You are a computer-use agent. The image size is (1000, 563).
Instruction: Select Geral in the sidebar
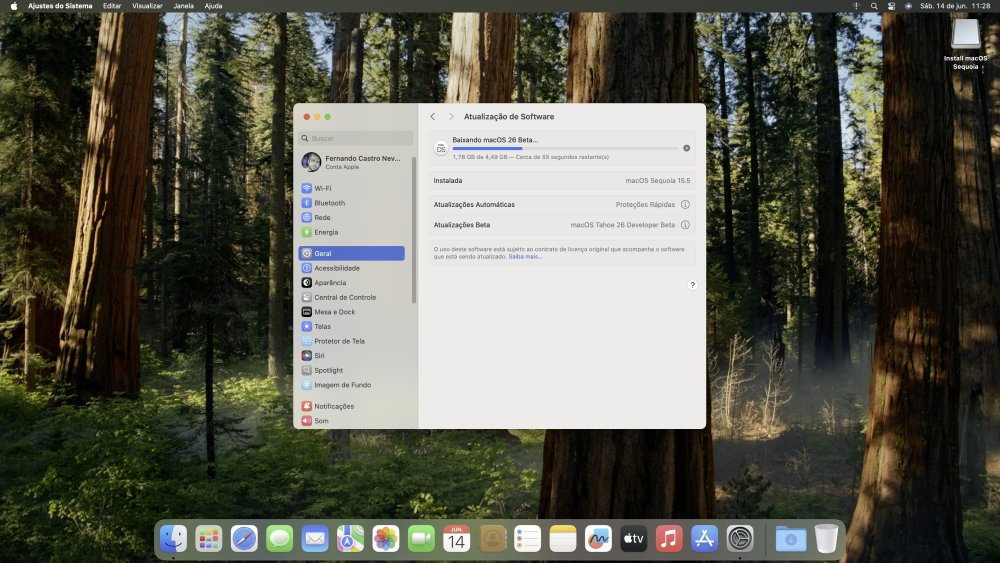coord(351,253)
